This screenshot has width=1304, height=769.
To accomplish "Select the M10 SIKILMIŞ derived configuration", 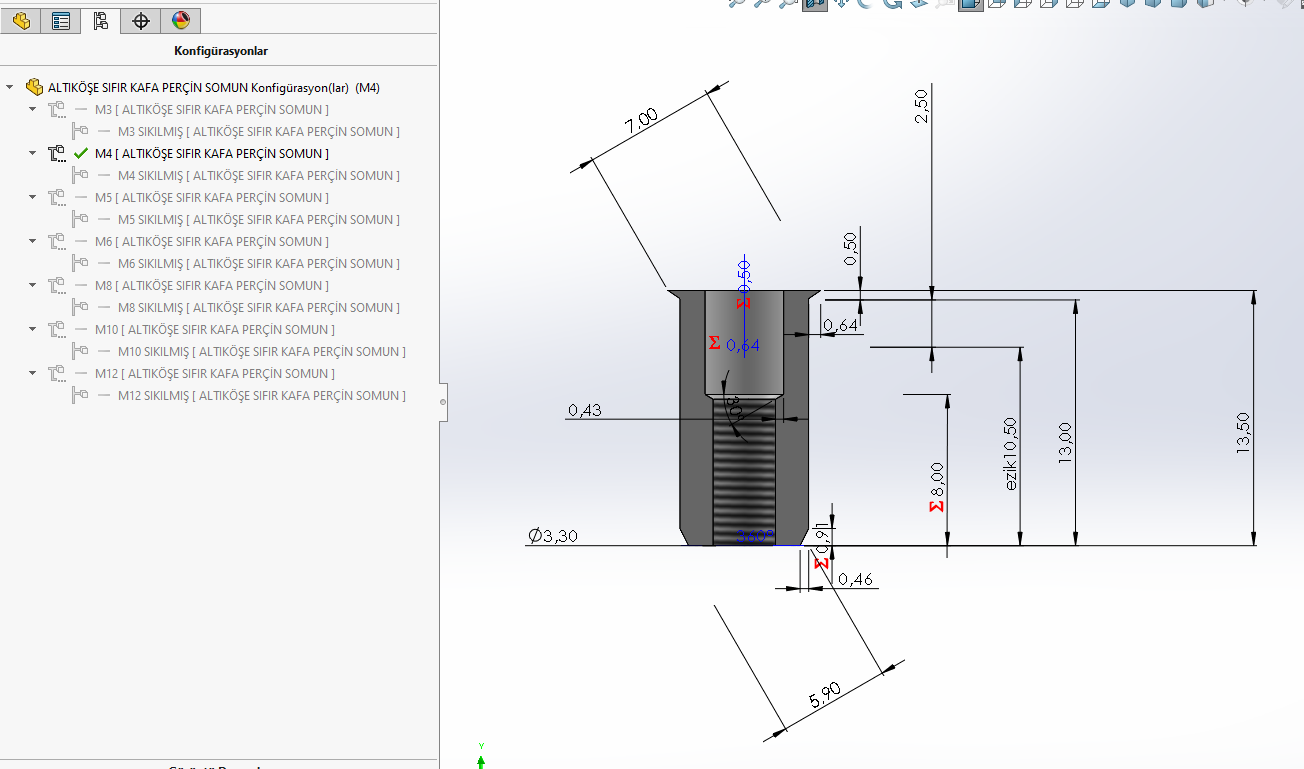I will (x=262, y=351).
